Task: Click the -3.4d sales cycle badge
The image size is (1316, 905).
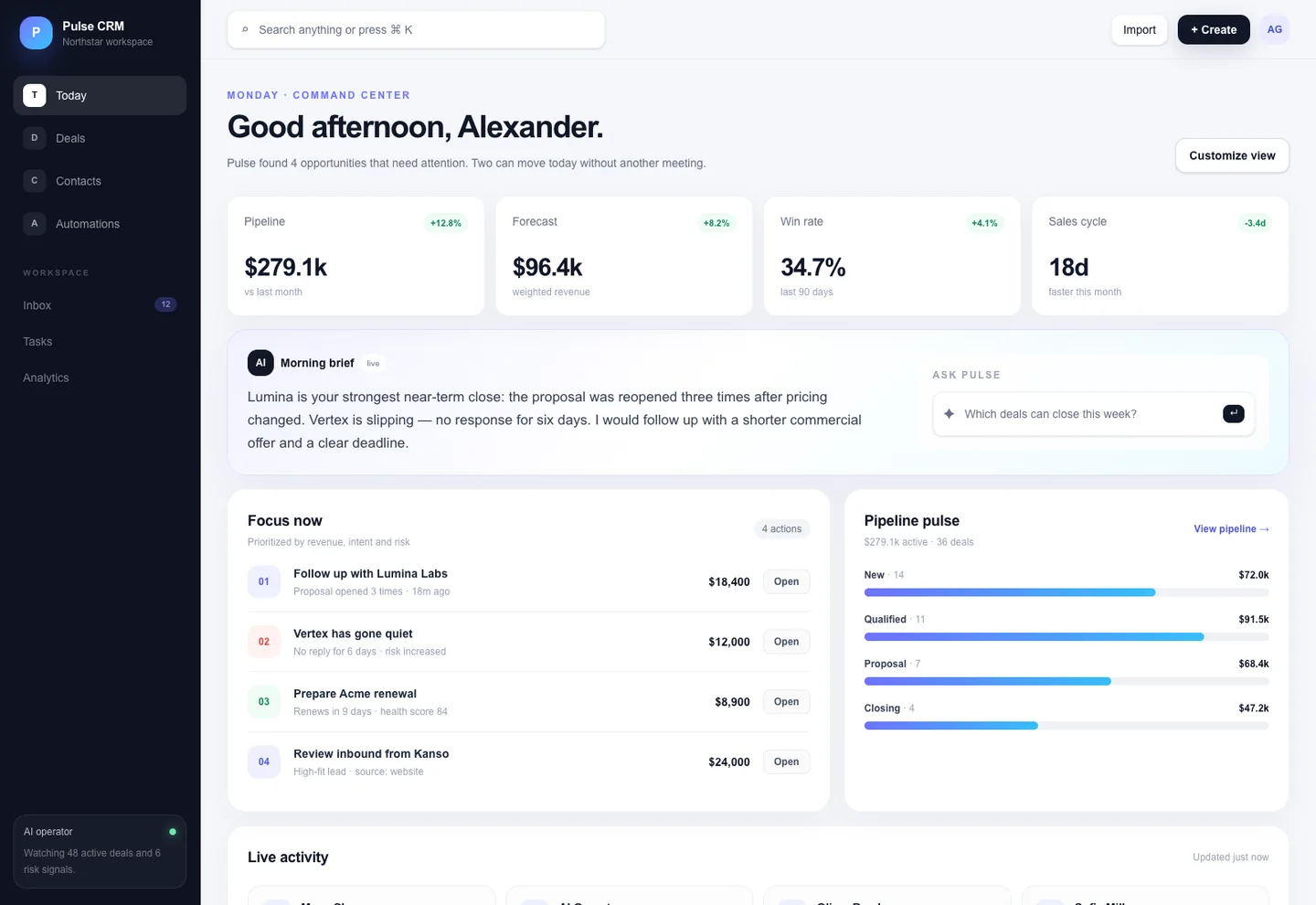Action: (1255, 223)
